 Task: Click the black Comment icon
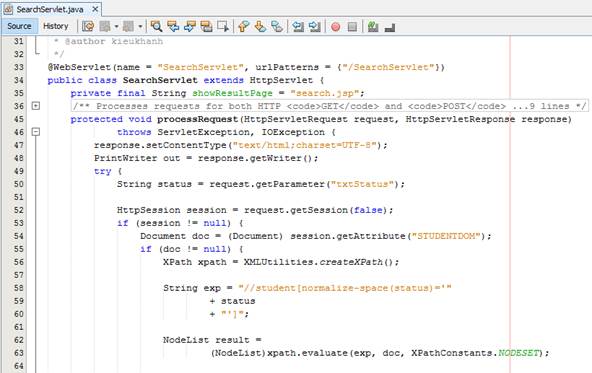[390, 27]
